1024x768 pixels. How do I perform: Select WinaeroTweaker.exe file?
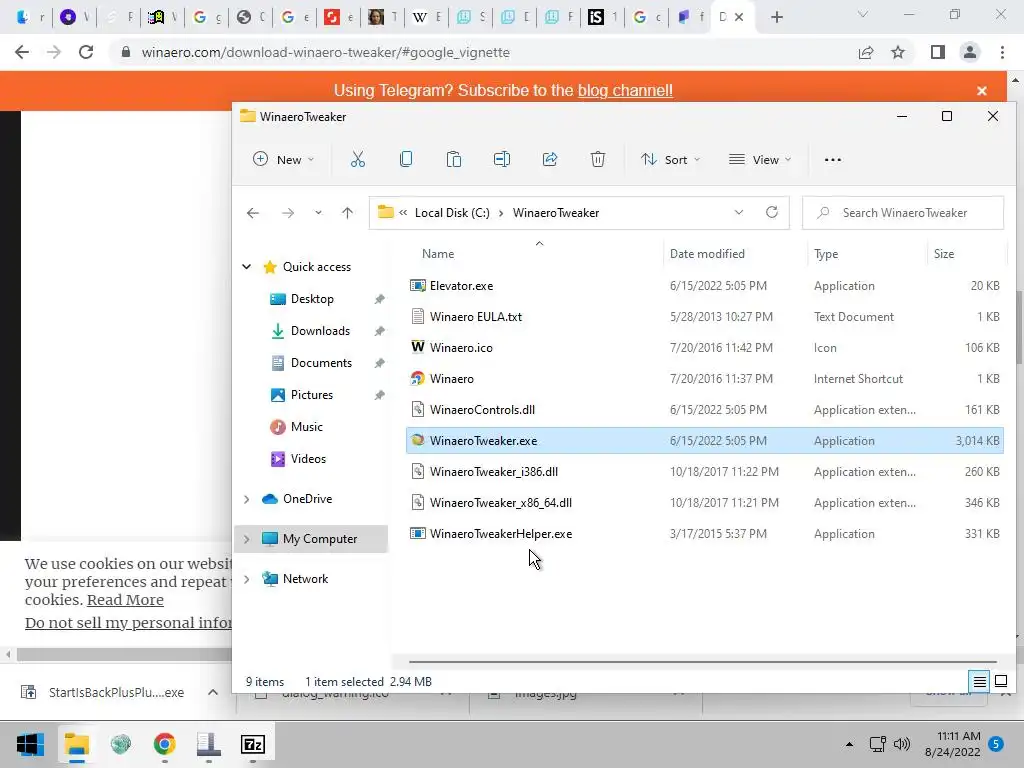coord(705,441)
